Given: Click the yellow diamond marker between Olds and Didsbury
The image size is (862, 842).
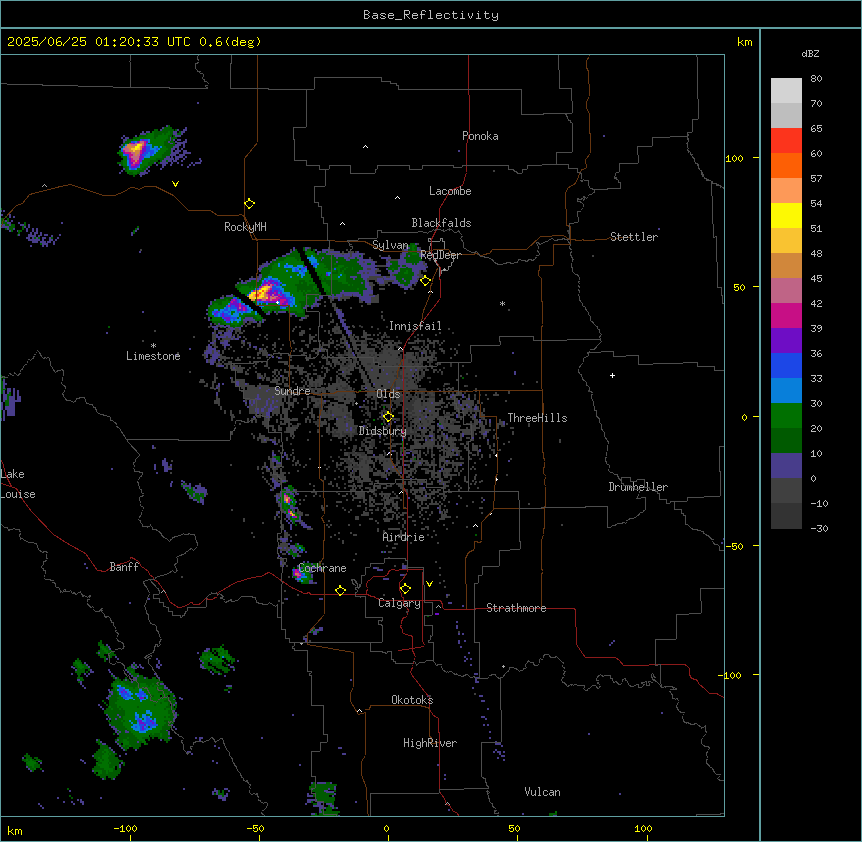Looking at the screenshot, I should (388, 417).
